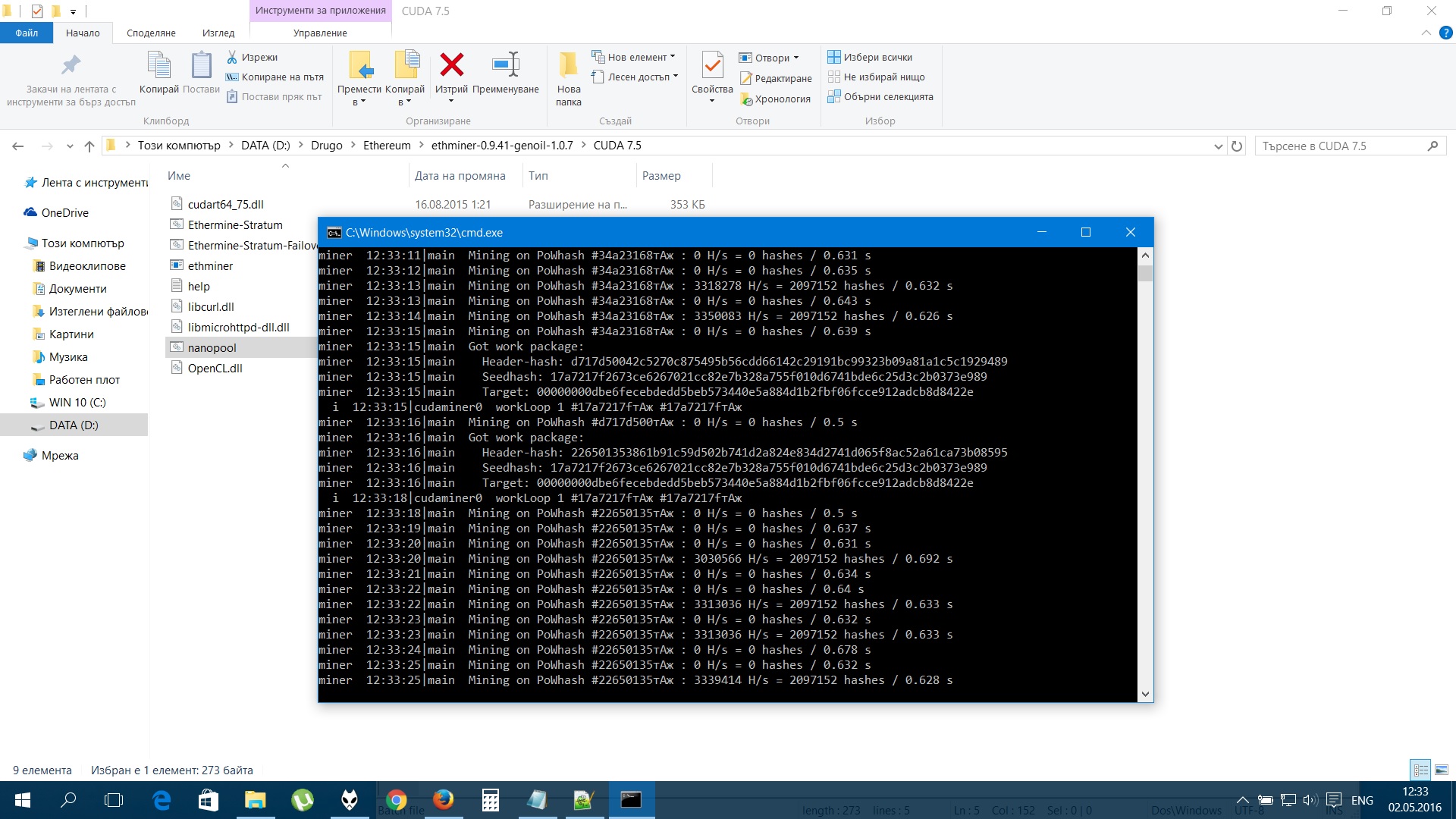This screenshot has height=819, width=1456.
Task: Click the cmd.exe taskbar icon
Action: point(631,800)
